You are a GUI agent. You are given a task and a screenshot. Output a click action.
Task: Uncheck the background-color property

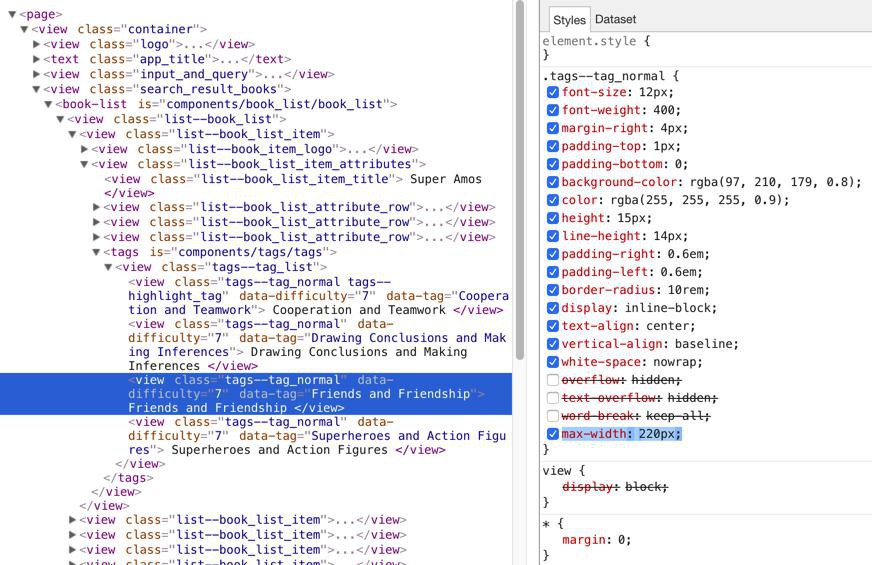tap(553, 182)
